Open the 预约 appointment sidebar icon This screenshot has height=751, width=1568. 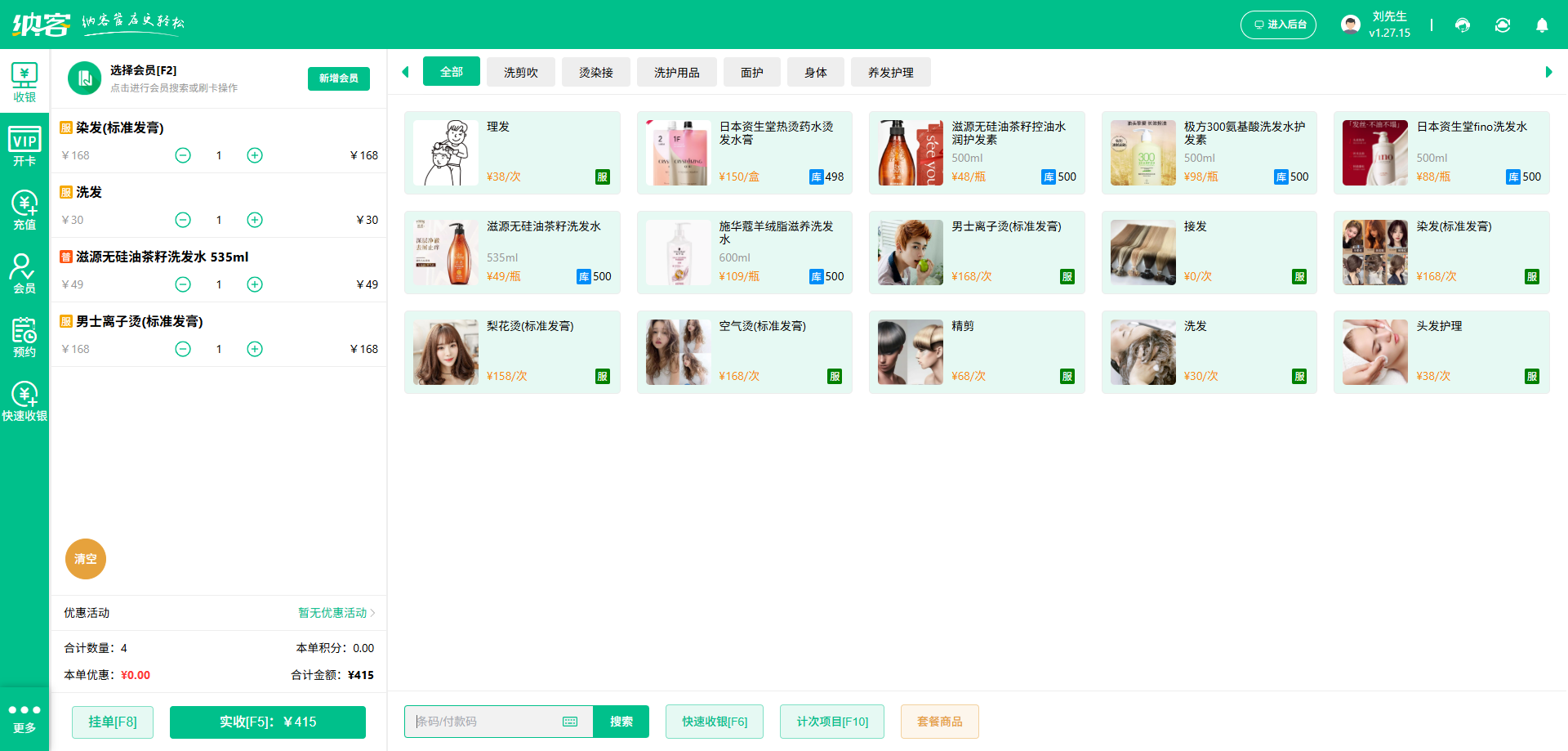click(24, 335)
